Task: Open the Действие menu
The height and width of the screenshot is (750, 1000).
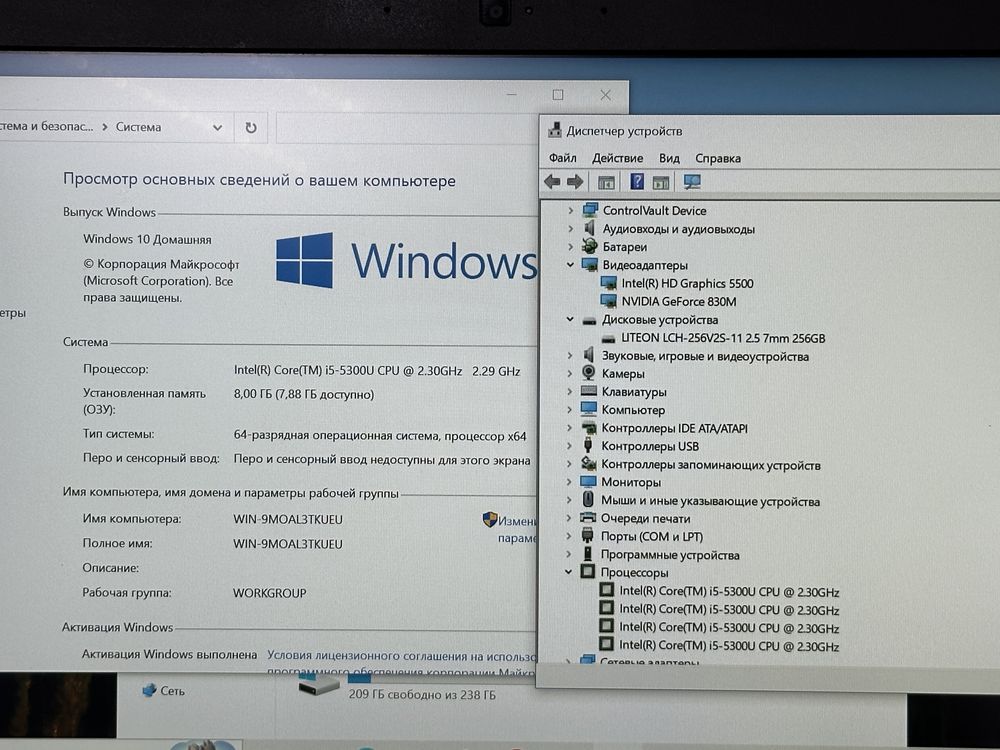Action: (x=617, y=158)
